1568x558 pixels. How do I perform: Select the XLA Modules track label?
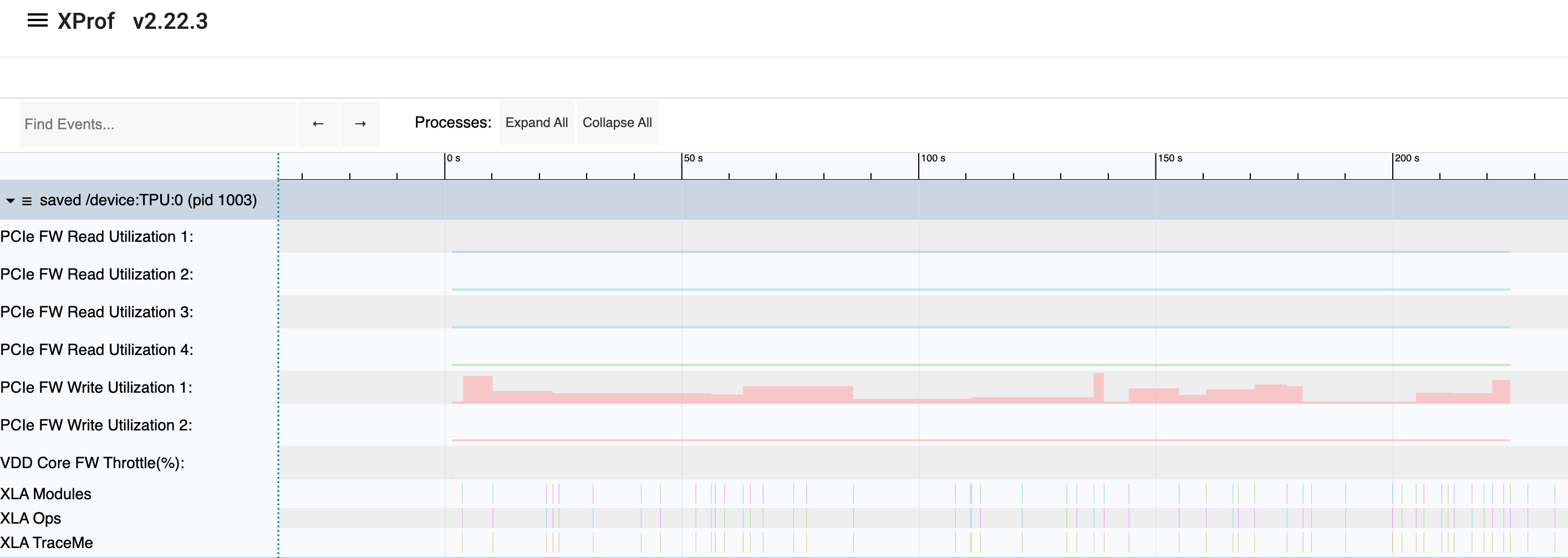(x=45, y=494)
